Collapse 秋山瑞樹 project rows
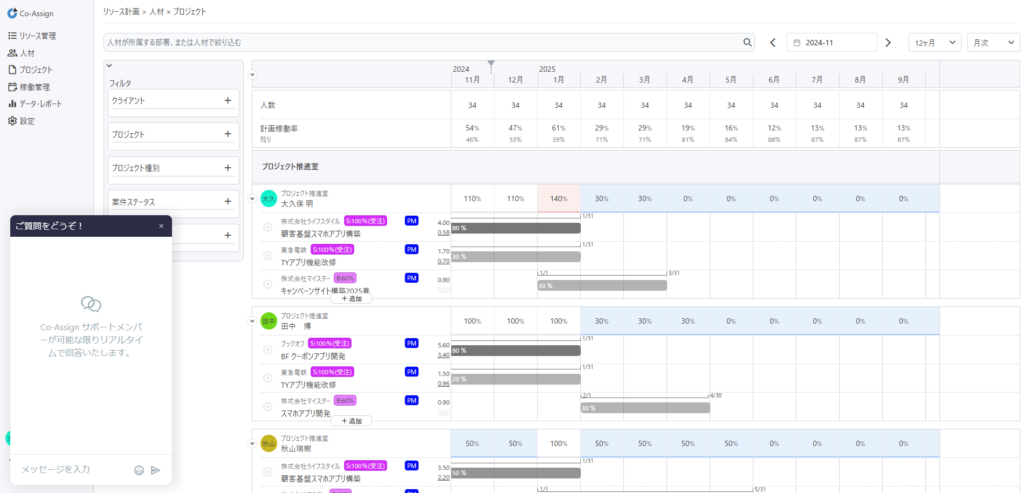 (x=253, y=443)
